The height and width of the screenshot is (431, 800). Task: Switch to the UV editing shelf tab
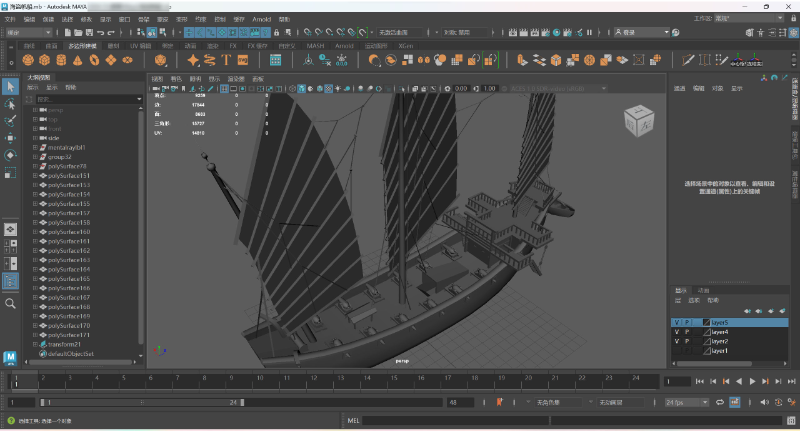[140, 46]
